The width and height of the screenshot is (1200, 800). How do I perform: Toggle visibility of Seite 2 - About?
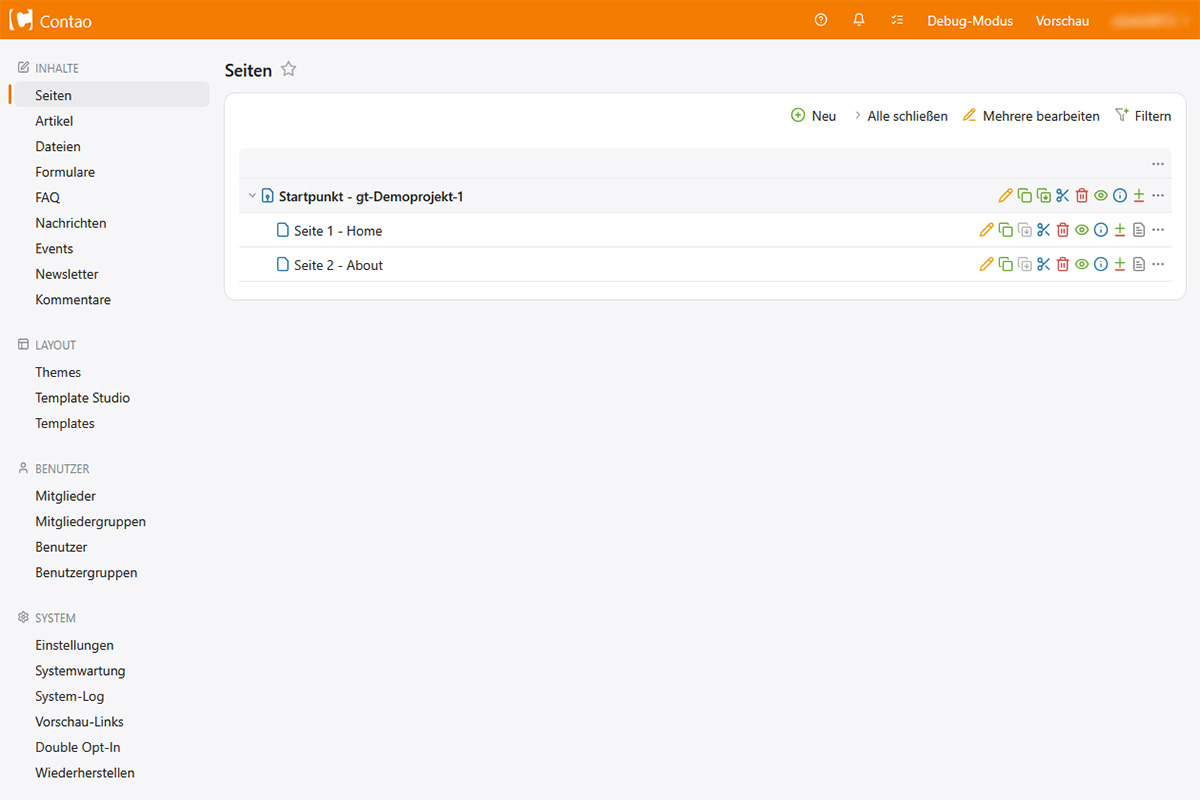pyautogui.click(x=1082, y=264)
